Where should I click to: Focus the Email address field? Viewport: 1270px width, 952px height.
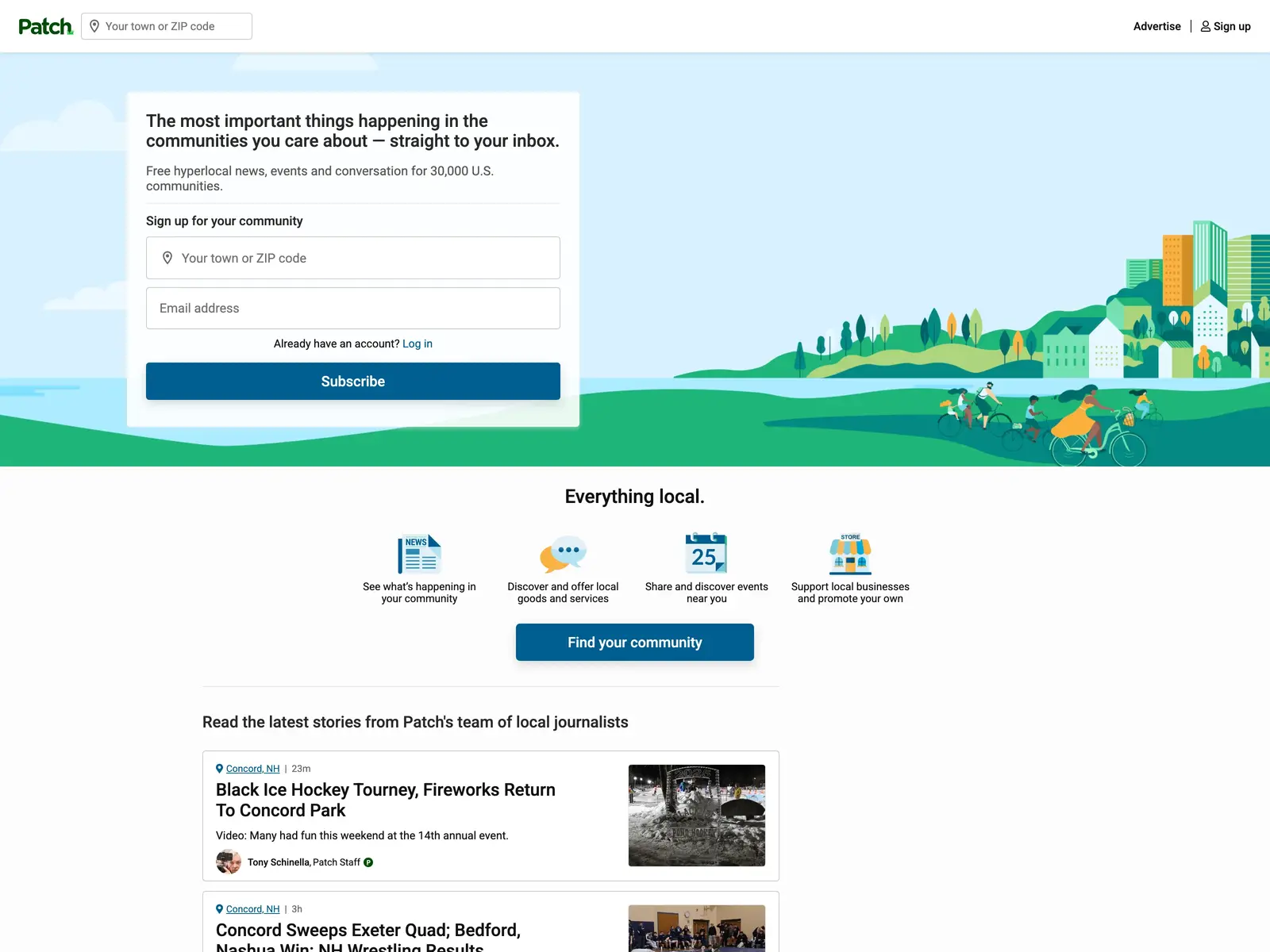[353, 308]
